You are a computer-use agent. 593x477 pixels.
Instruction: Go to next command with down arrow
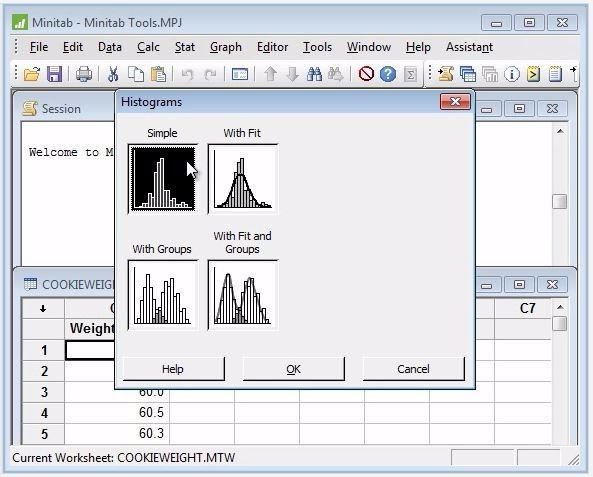click(x=292, y=74)
